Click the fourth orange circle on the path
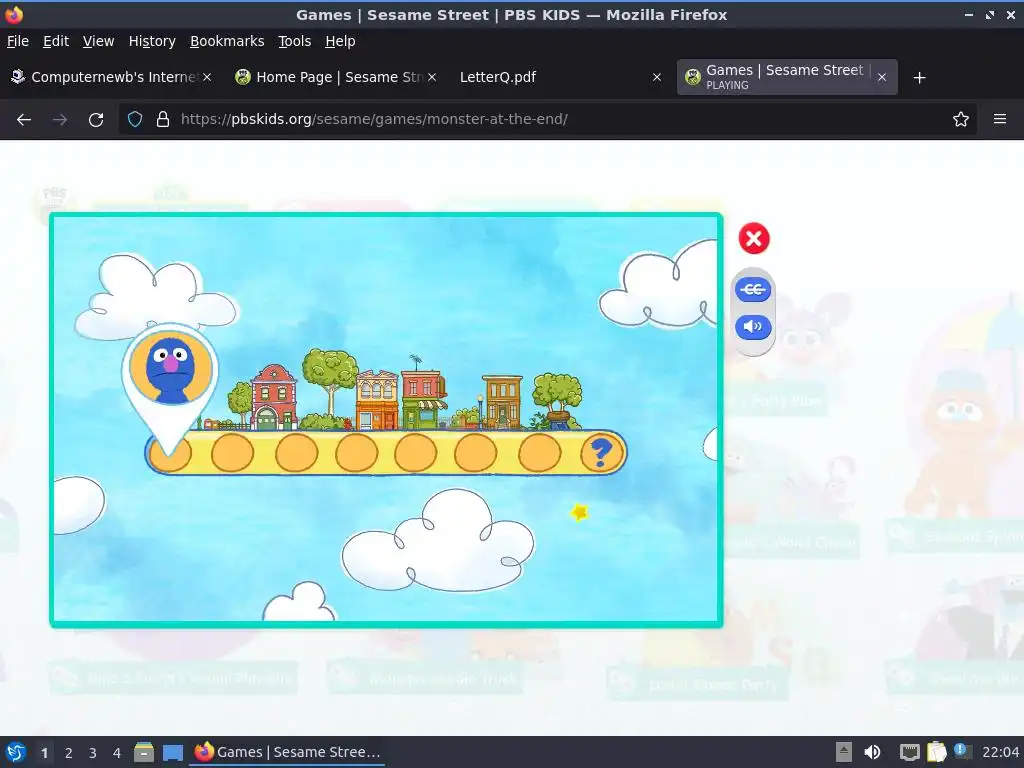Image resolution: width=1024 pixels, height=768 pixels. click(357, 452)
